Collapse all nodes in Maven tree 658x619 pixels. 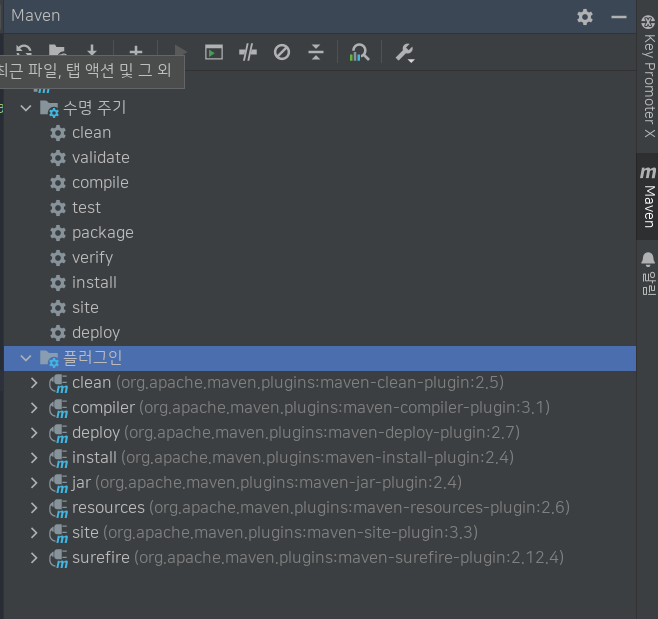(316, 52)
